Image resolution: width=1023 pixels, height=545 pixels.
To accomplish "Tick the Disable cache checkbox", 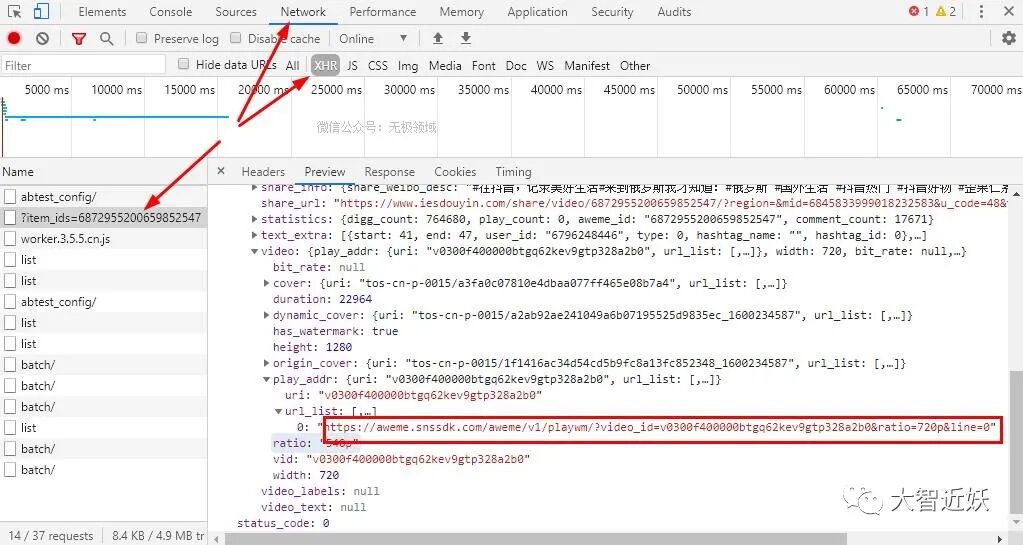I will pyautogui.click(x=236, y=38).
